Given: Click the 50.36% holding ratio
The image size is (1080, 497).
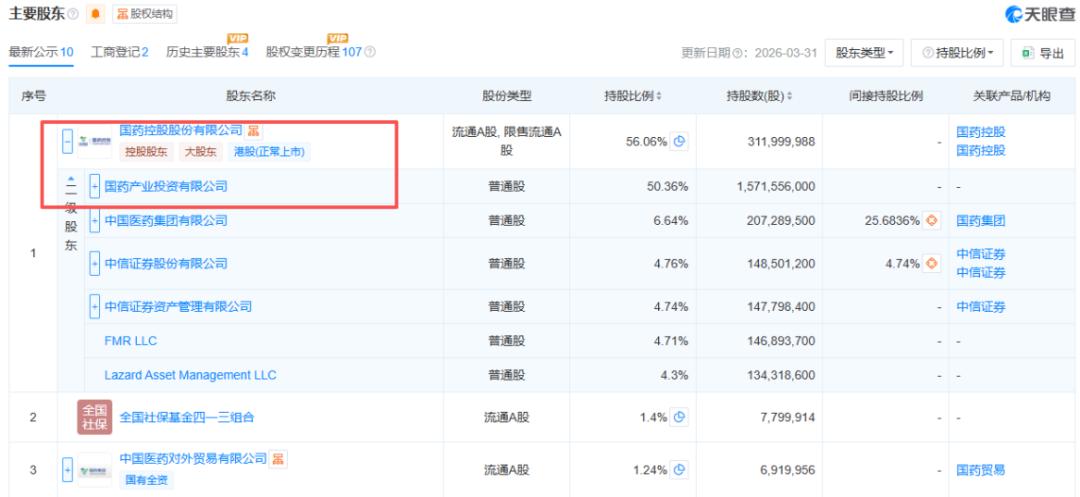Looking at the screenshot, I should tap(669, 187).
